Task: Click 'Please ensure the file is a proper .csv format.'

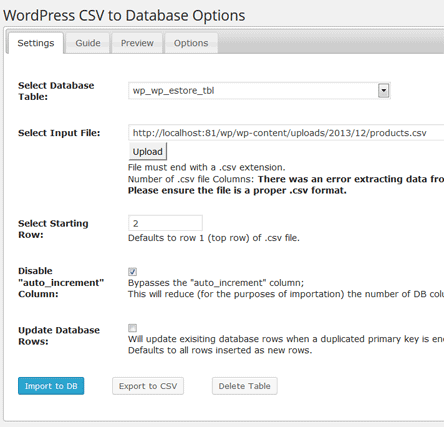Action: point(237,191)
